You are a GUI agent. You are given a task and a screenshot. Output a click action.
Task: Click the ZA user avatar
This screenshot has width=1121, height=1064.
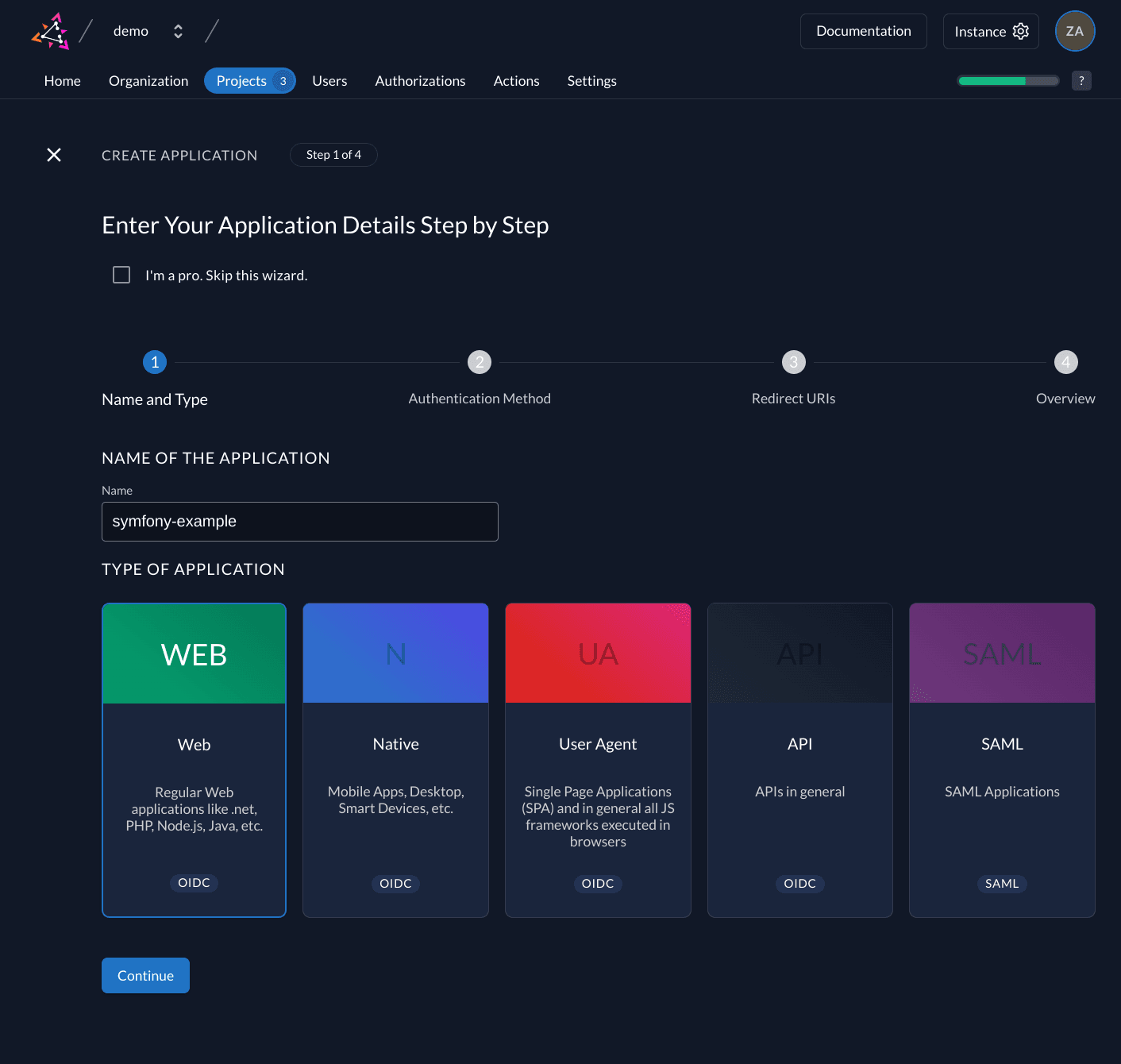(x=1075, y=31)
